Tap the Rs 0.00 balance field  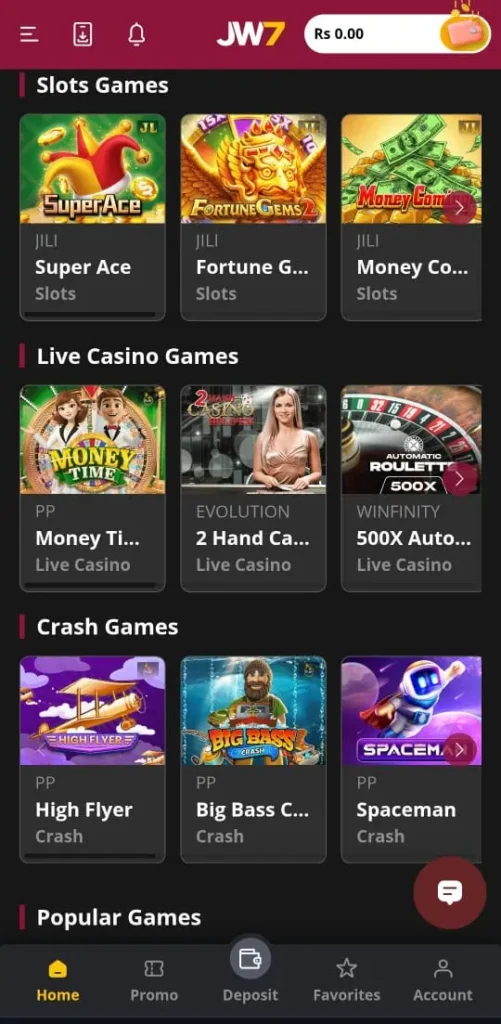[374, 34]
